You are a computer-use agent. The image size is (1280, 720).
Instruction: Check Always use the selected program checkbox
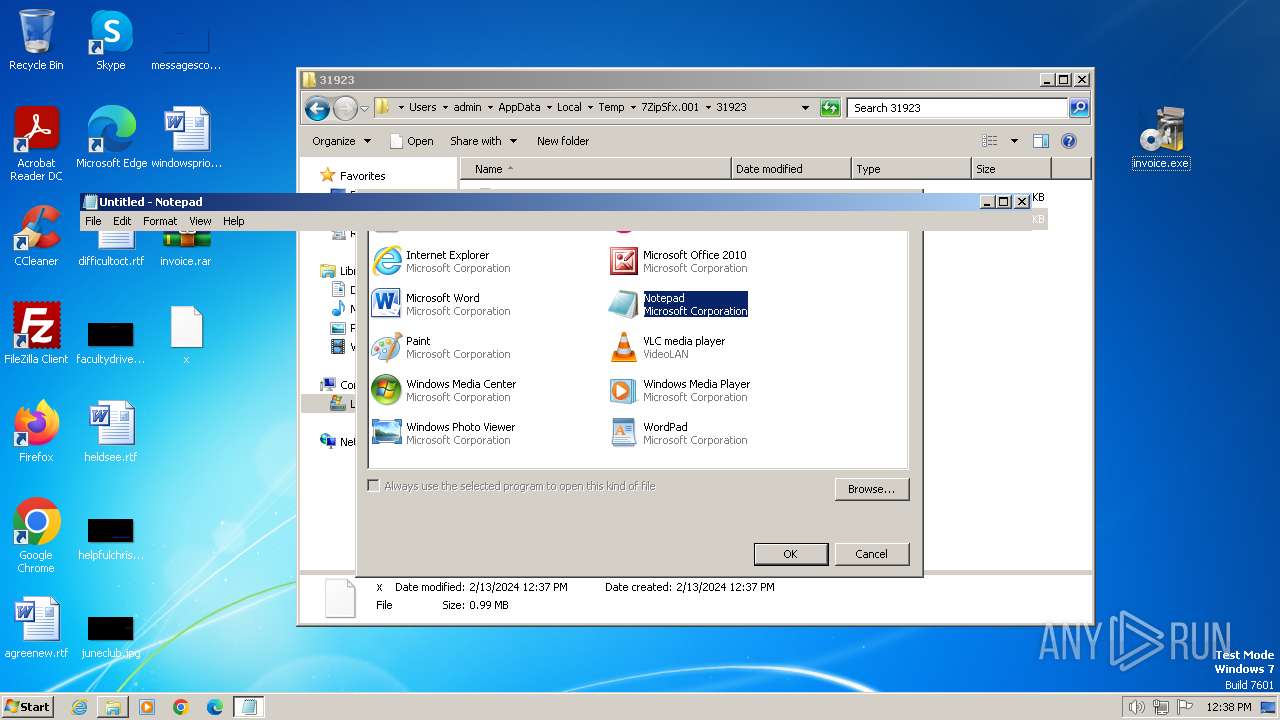pyautogui.click(x=373, y=486)
